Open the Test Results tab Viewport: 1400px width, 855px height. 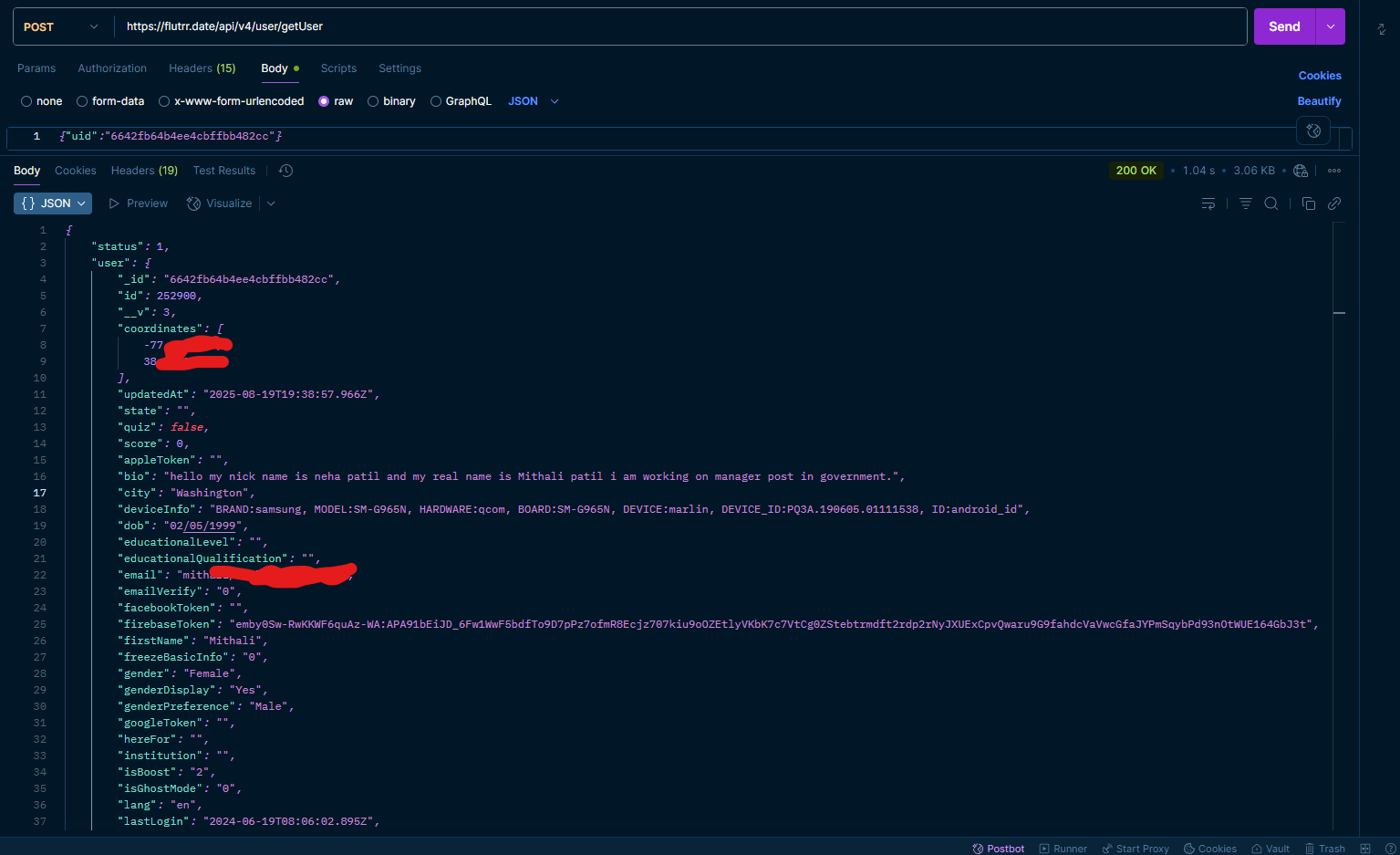click(224, 171)
